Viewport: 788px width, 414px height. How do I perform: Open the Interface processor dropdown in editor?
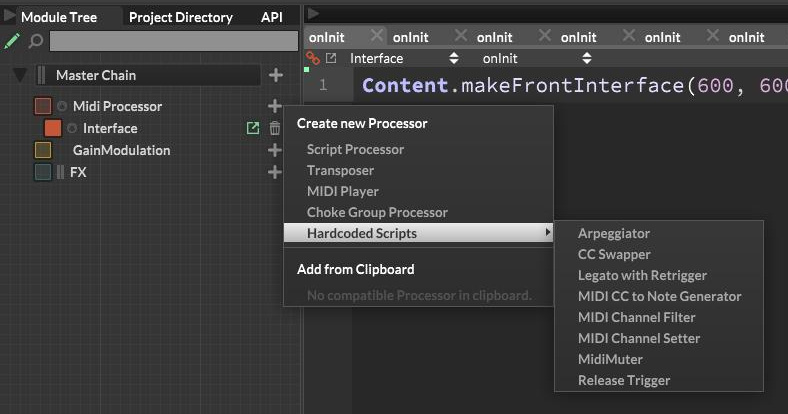pos(403,59)
